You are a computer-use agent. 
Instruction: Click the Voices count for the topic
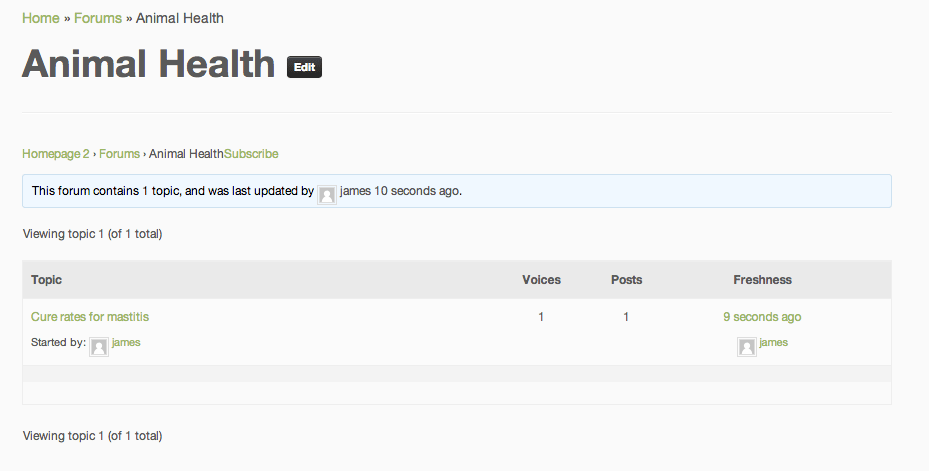point(541,317)
